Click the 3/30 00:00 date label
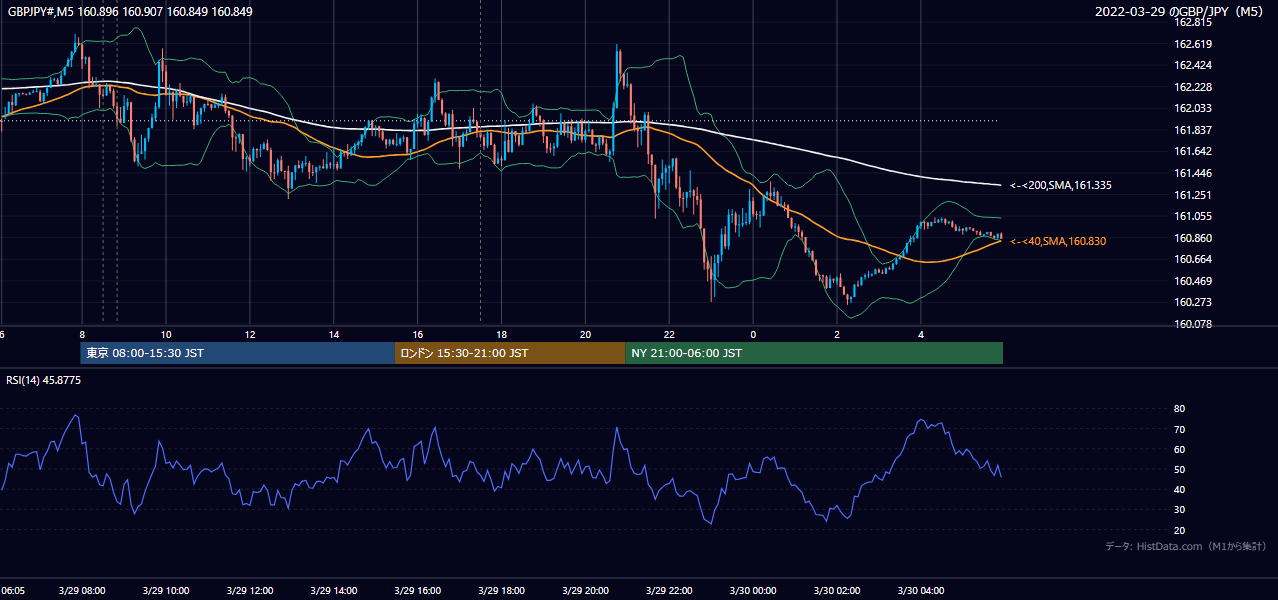 point(753,590)
